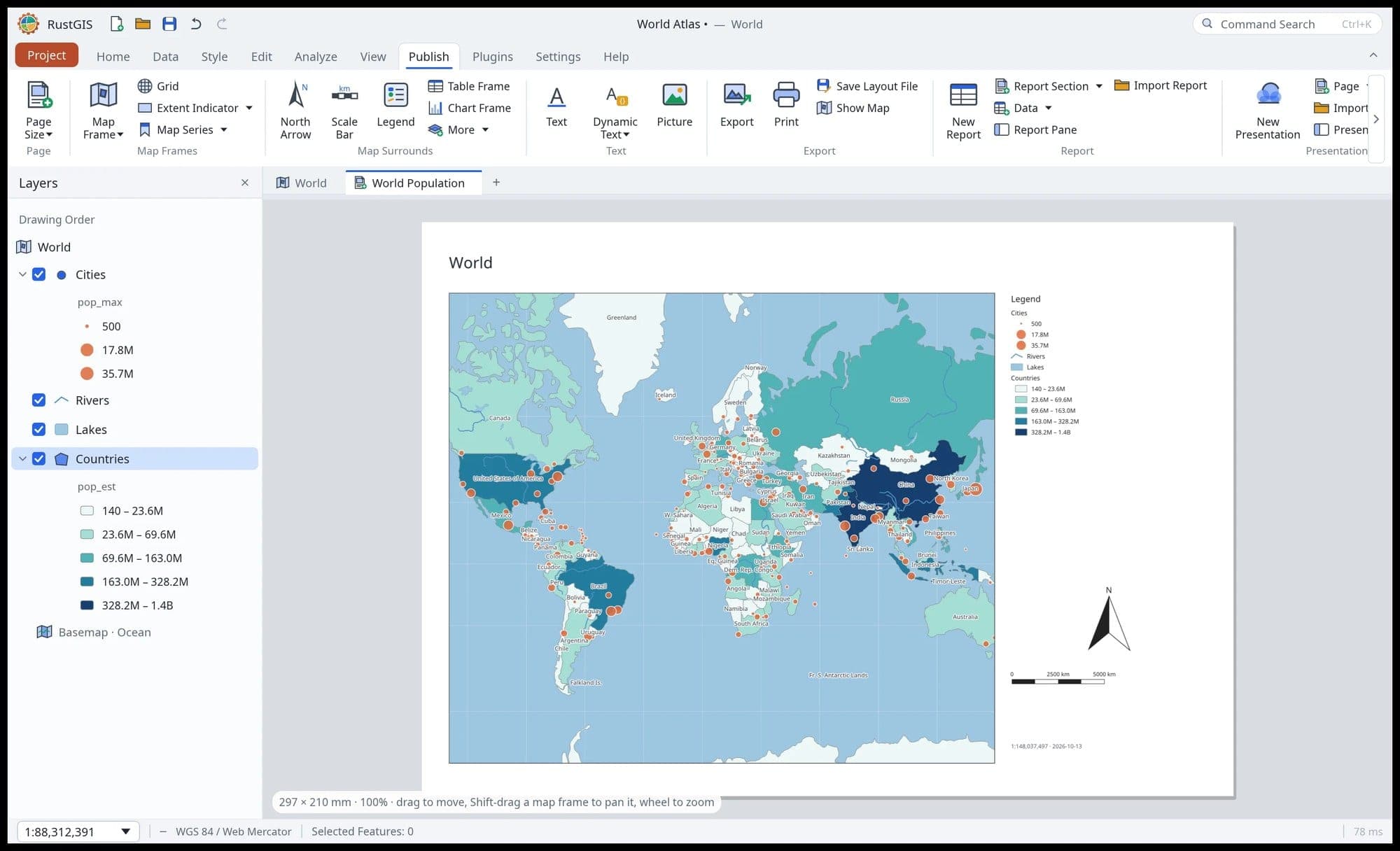The width and height of the screenshot is (1400, 851).
Task: Save project with toolbar save icon
Action: coord(169,24)
